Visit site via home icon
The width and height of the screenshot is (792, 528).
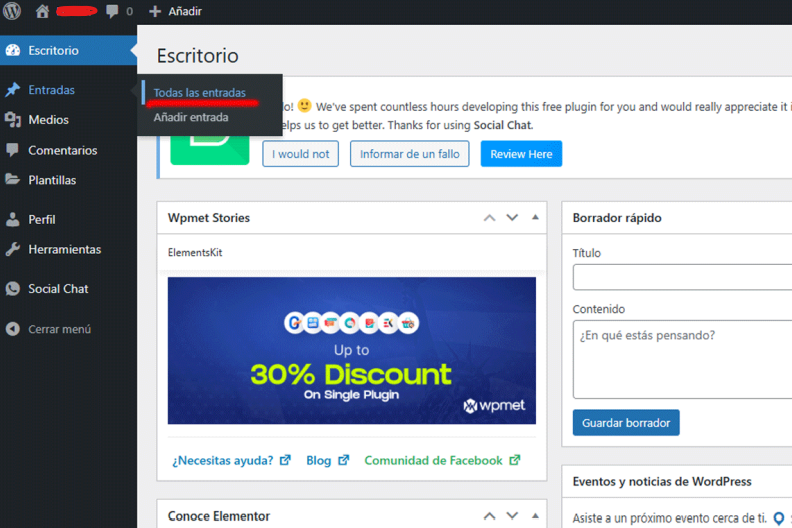click(42, 11)
